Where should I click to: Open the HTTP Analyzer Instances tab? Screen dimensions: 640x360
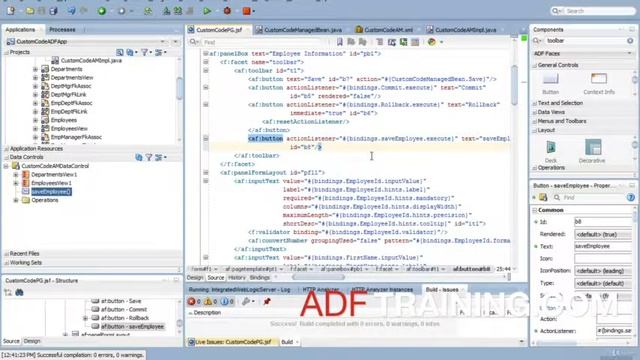pos(382,290)
